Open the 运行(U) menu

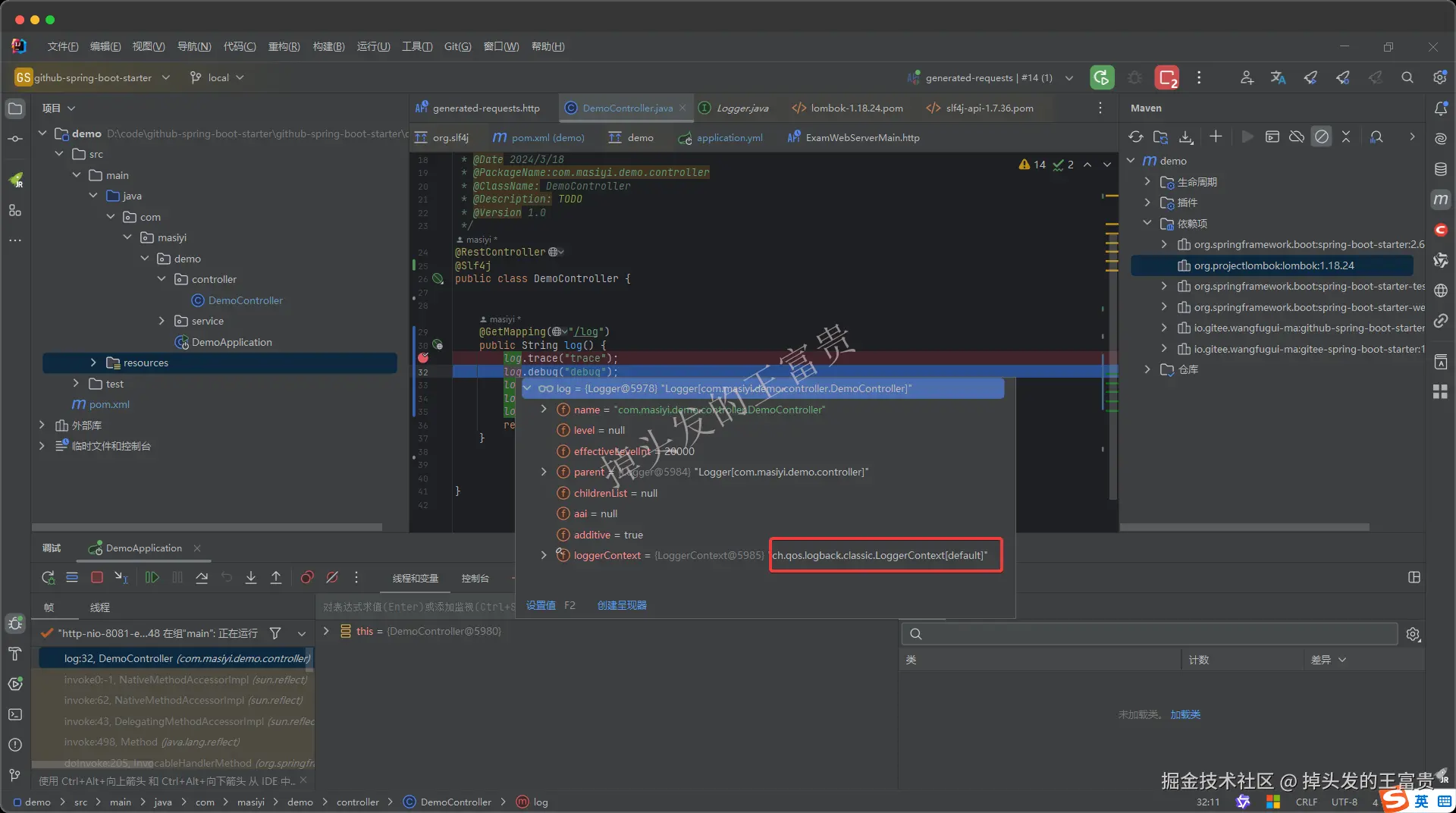(373, 46)
